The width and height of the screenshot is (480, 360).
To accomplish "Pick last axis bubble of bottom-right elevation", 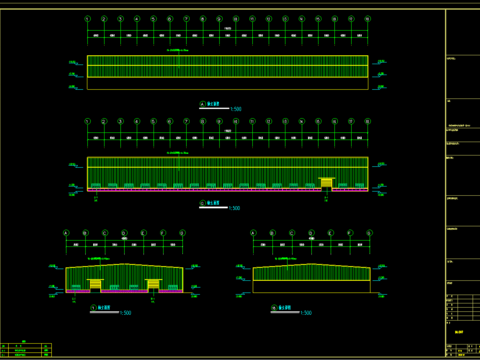I will pos(369,233).
